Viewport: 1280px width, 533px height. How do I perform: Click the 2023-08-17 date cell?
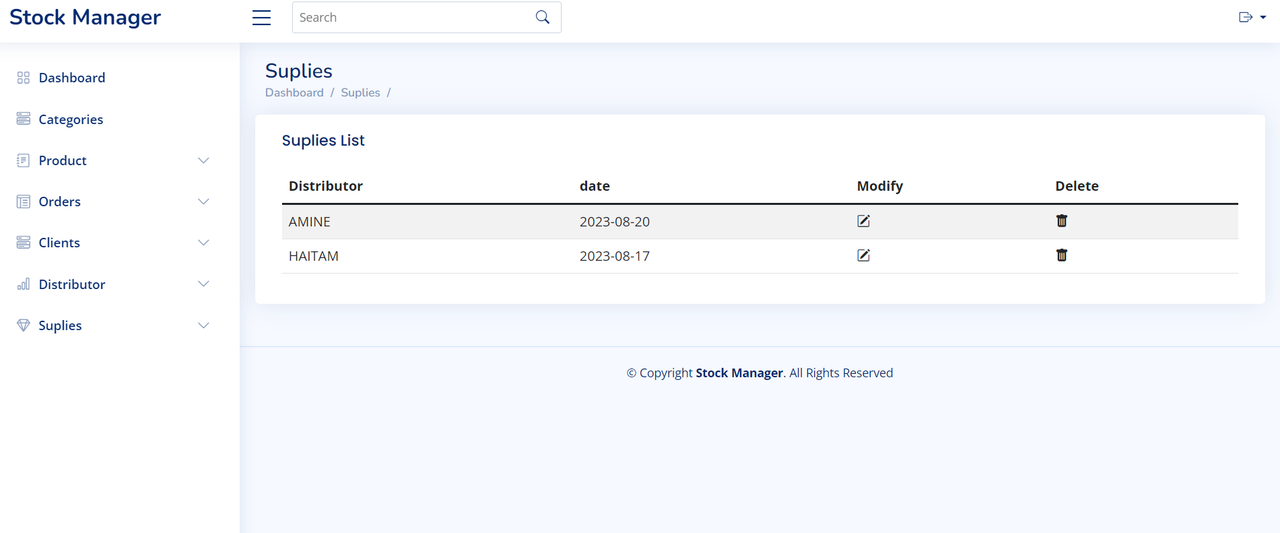[x=615, y=256]
